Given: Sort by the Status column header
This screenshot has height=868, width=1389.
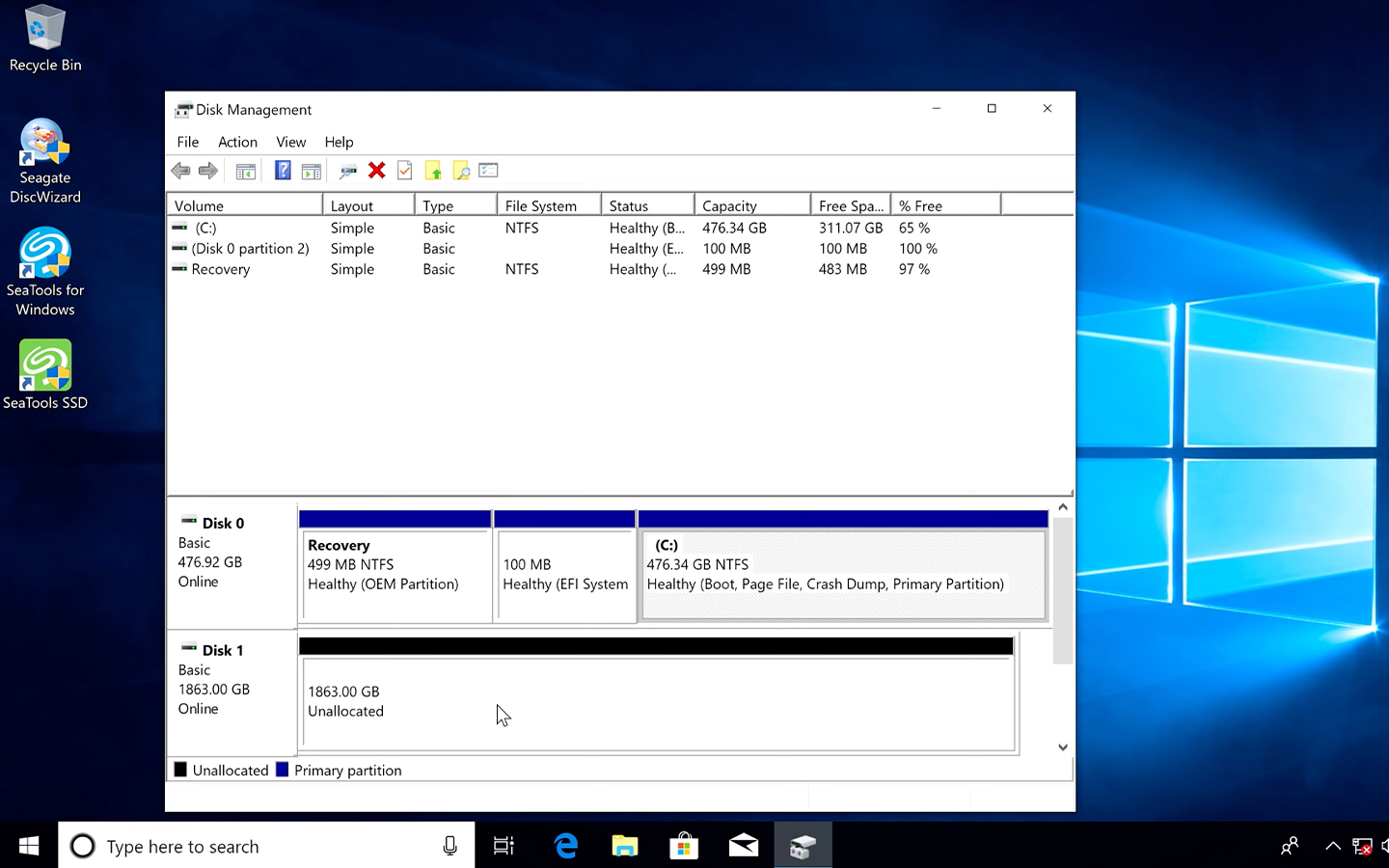Looking at the screenshot, I should (x=648, y=205).
